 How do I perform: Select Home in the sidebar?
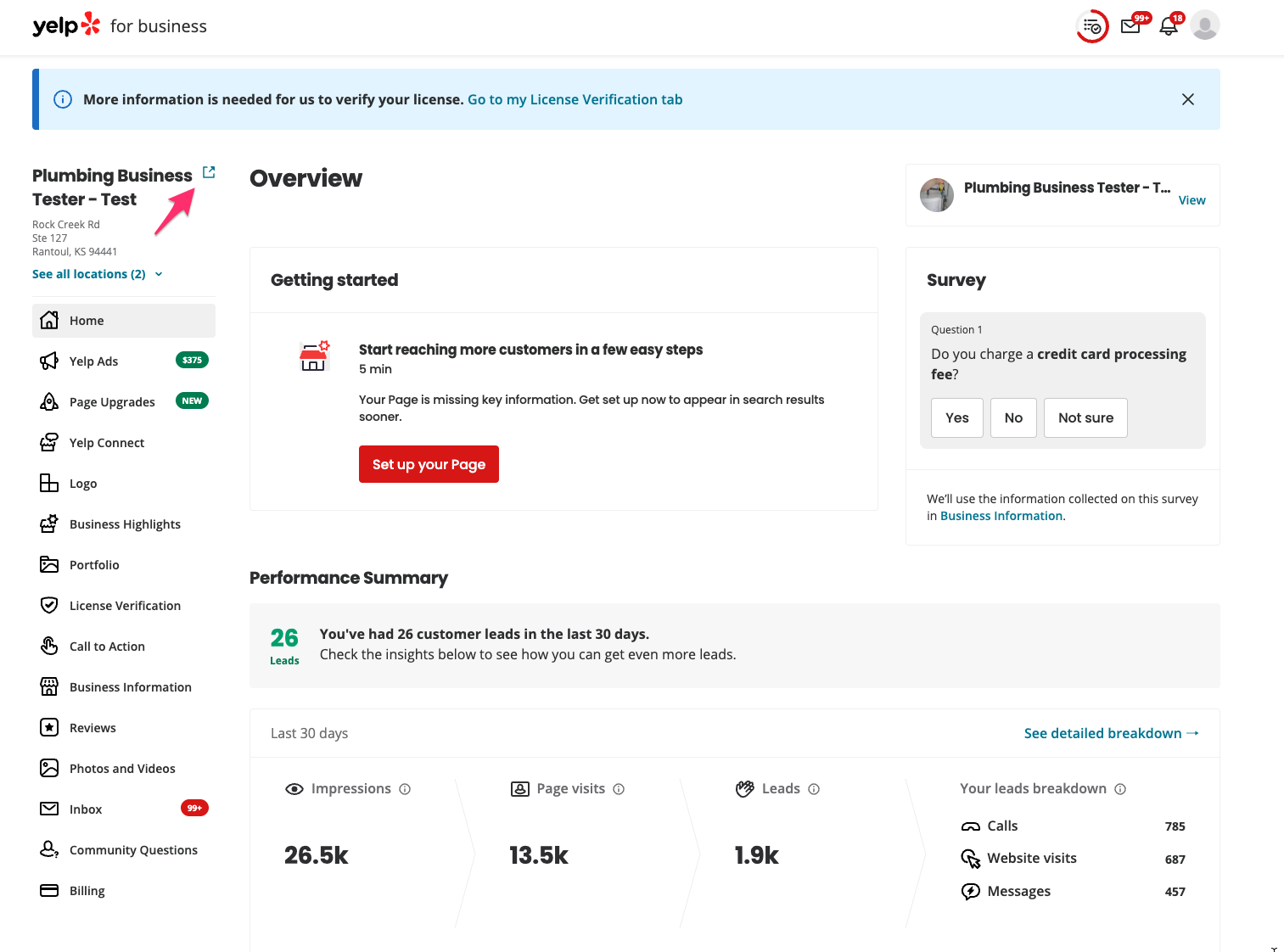tap(124, 321)
